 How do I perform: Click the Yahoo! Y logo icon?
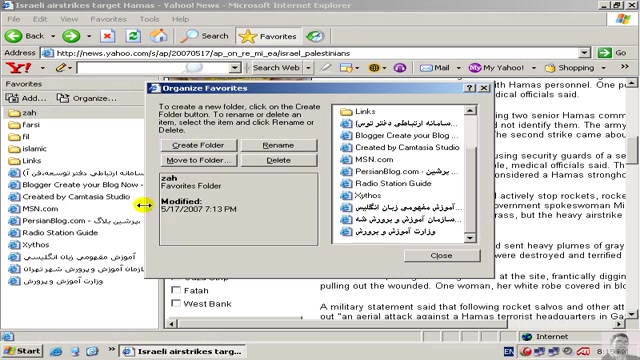pyautogui.click(x=18, y=67)
